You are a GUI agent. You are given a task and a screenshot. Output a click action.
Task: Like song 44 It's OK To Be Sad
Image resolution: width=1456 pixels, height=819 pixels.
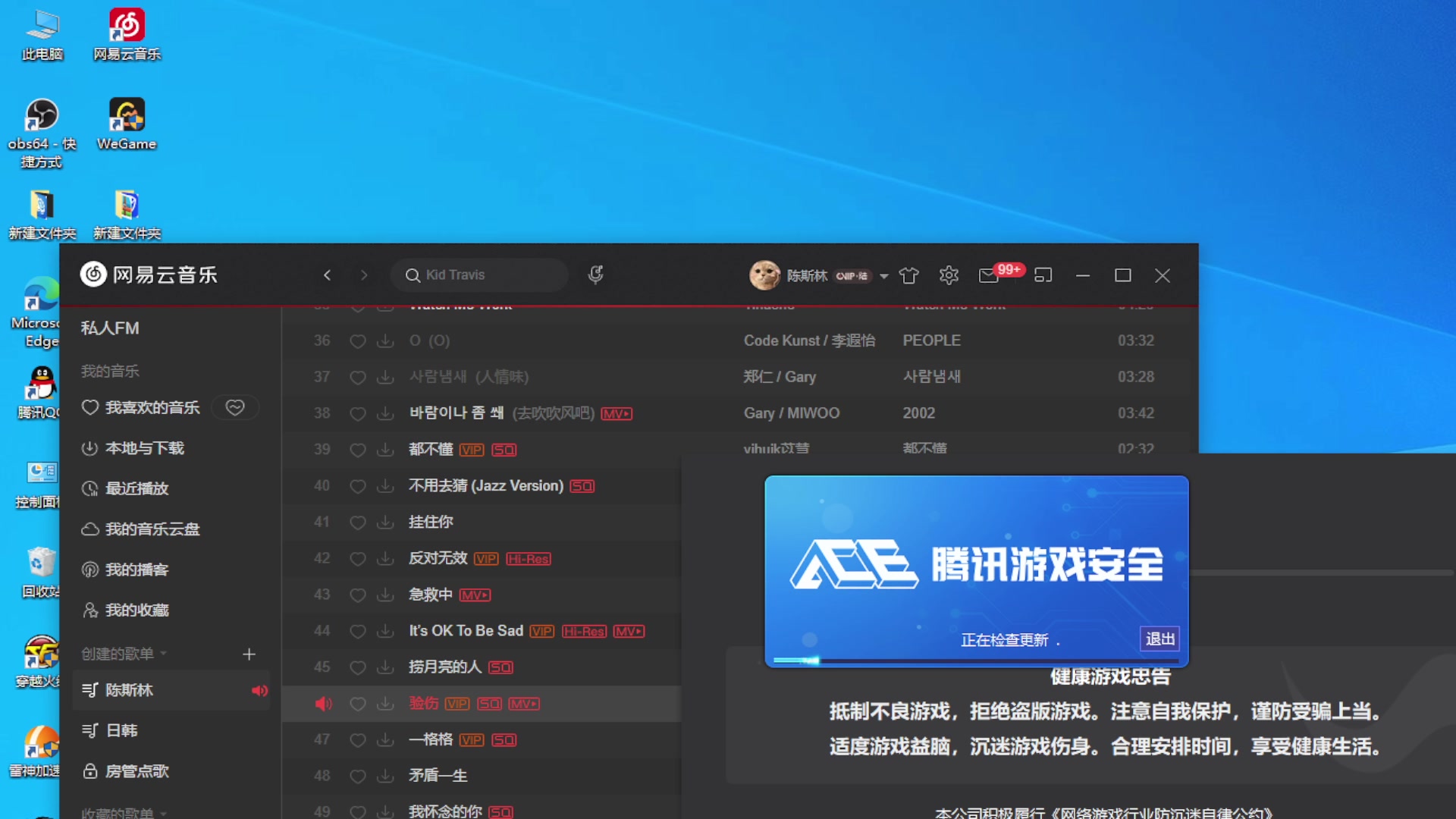(357, 631)
